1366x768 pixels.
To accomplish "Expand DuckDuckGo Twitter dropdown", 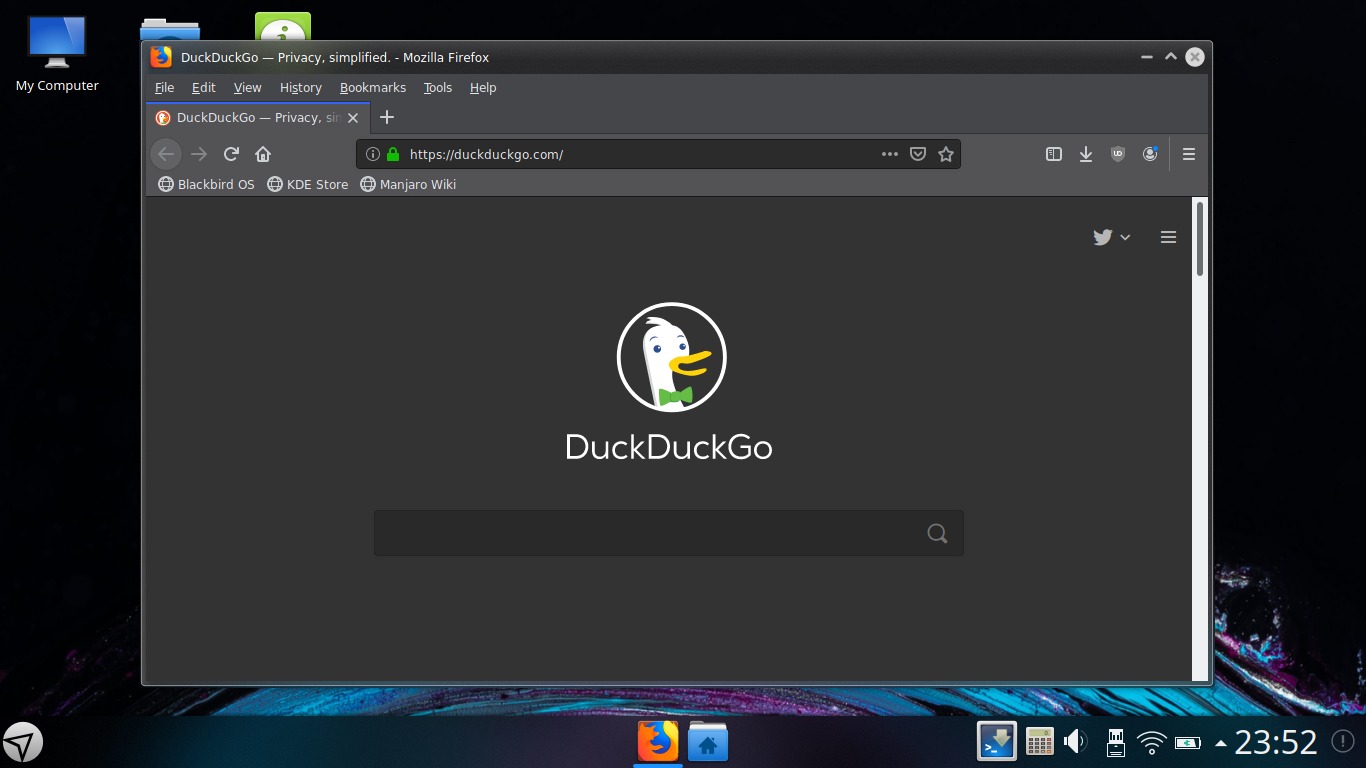I will (x=1111, y=237).
